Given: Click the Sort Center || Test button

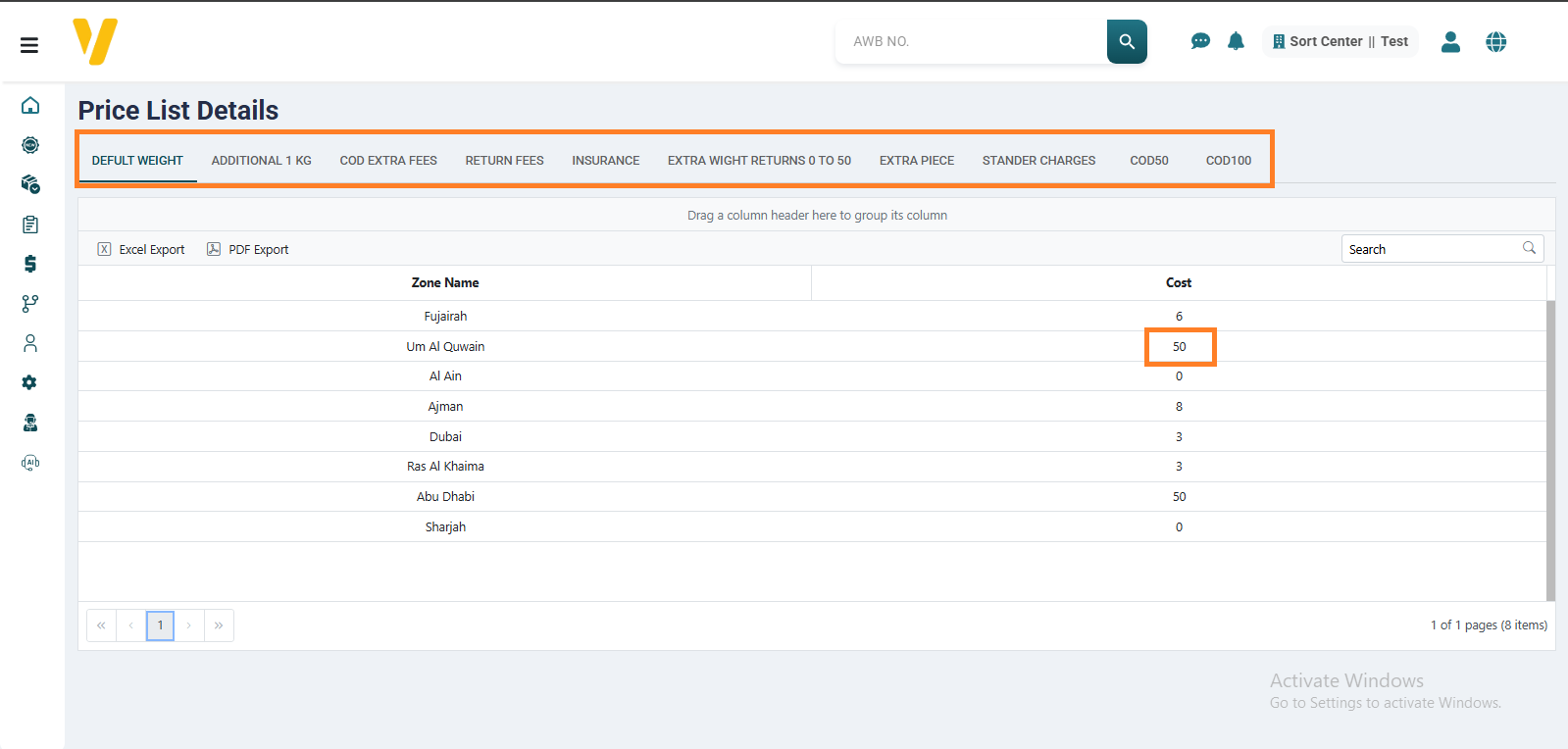Looking at the screenshot, I should pos(1340,41).
